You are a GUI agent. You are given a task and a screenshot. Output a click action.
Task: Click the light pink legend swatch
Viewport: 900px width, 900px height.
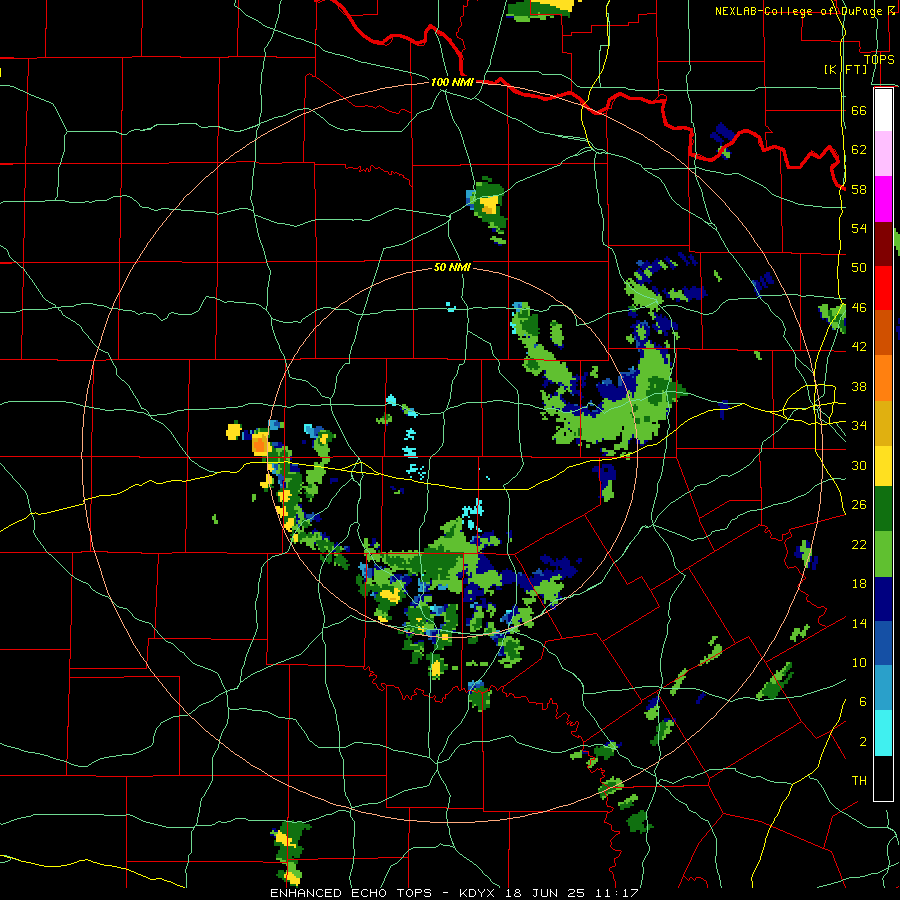(883, 154)
